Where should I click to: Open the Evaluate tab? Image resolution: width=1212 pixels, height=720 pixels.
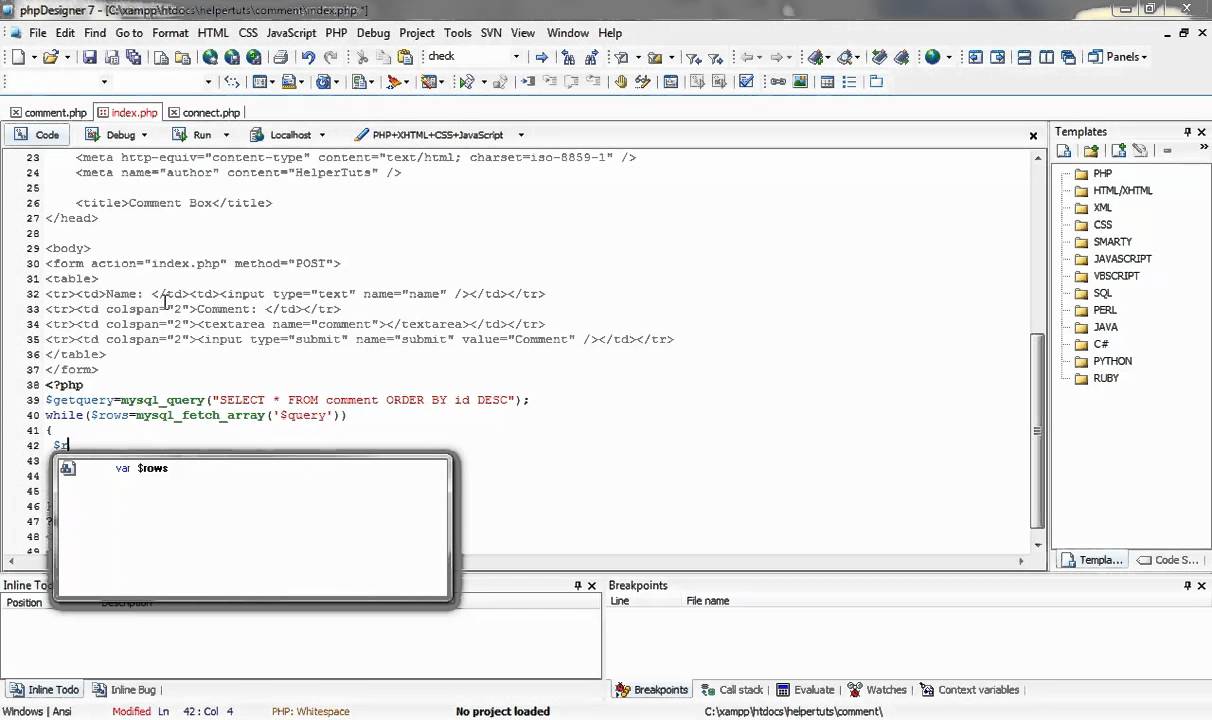[x=805, y=690]
